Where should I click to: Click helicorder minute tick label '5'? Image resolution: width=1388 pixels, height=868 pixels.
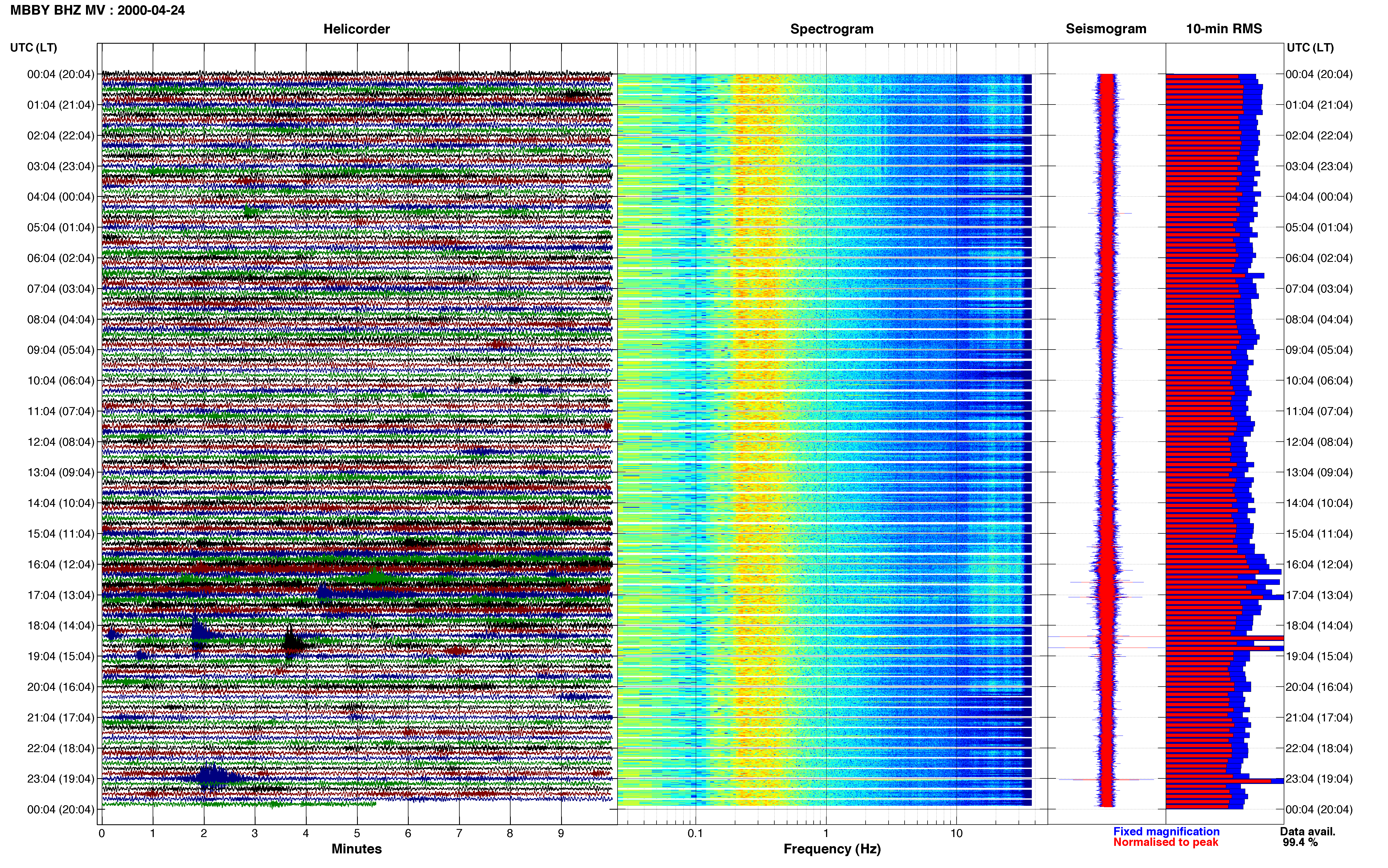pyautogui.click(x=357, y=833)
